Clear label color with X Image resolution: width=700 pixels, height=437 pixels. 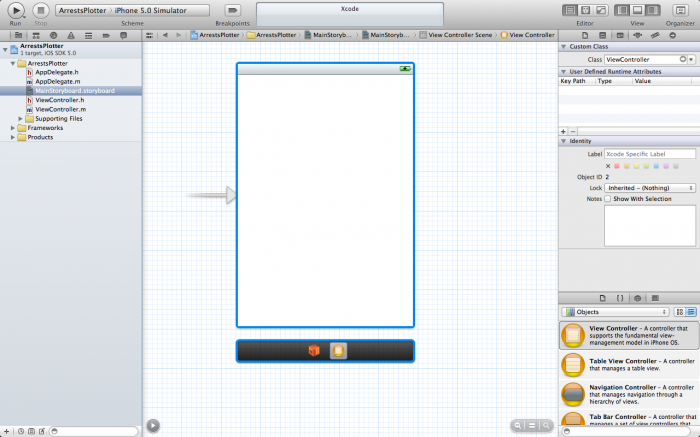608,166
